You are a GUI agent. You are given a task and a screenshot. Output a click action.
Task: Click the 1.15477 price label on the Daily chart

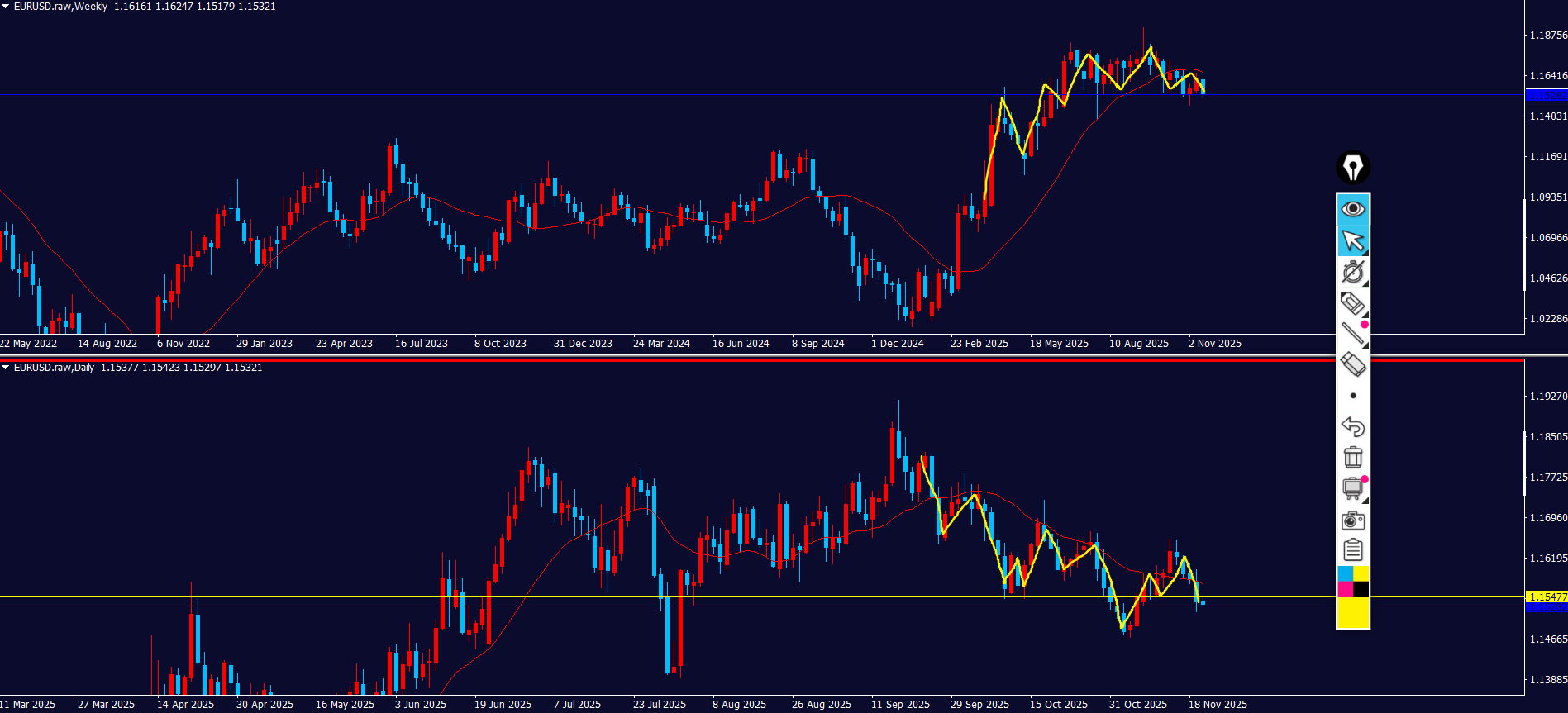pos(1546,597)
